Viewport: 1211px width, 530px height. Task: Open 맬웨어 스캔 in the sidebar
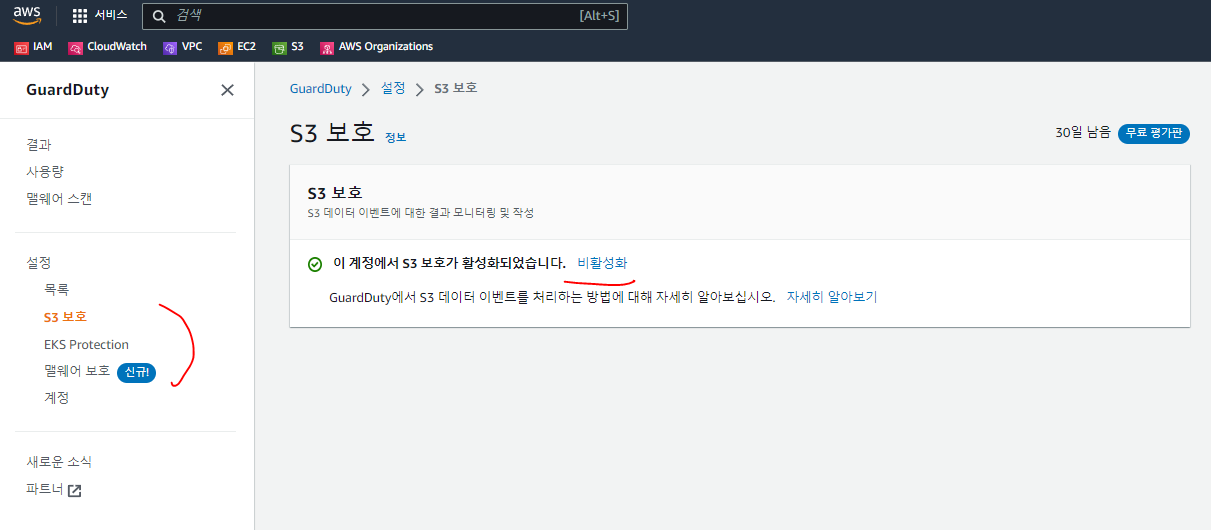(x=59, y=199)
